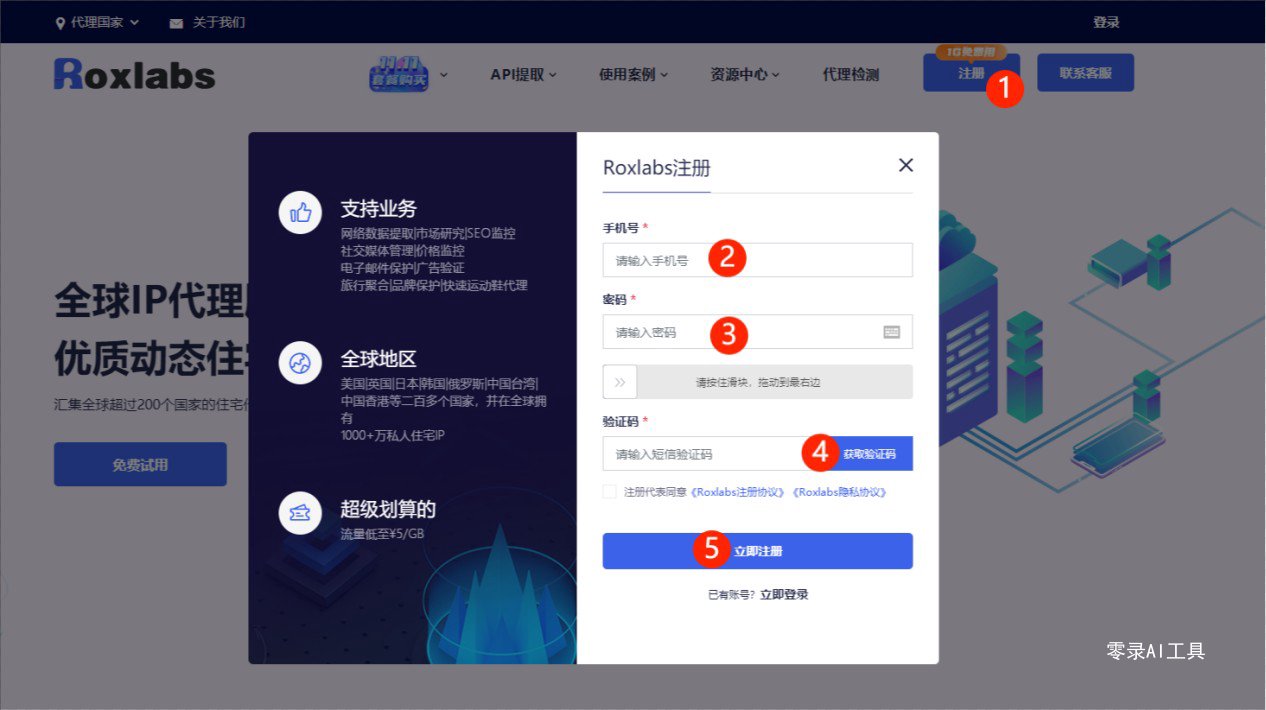The image size is (1266, 710).
Task: Click the keyboard icon in the password field
Action: click(890, 331)
